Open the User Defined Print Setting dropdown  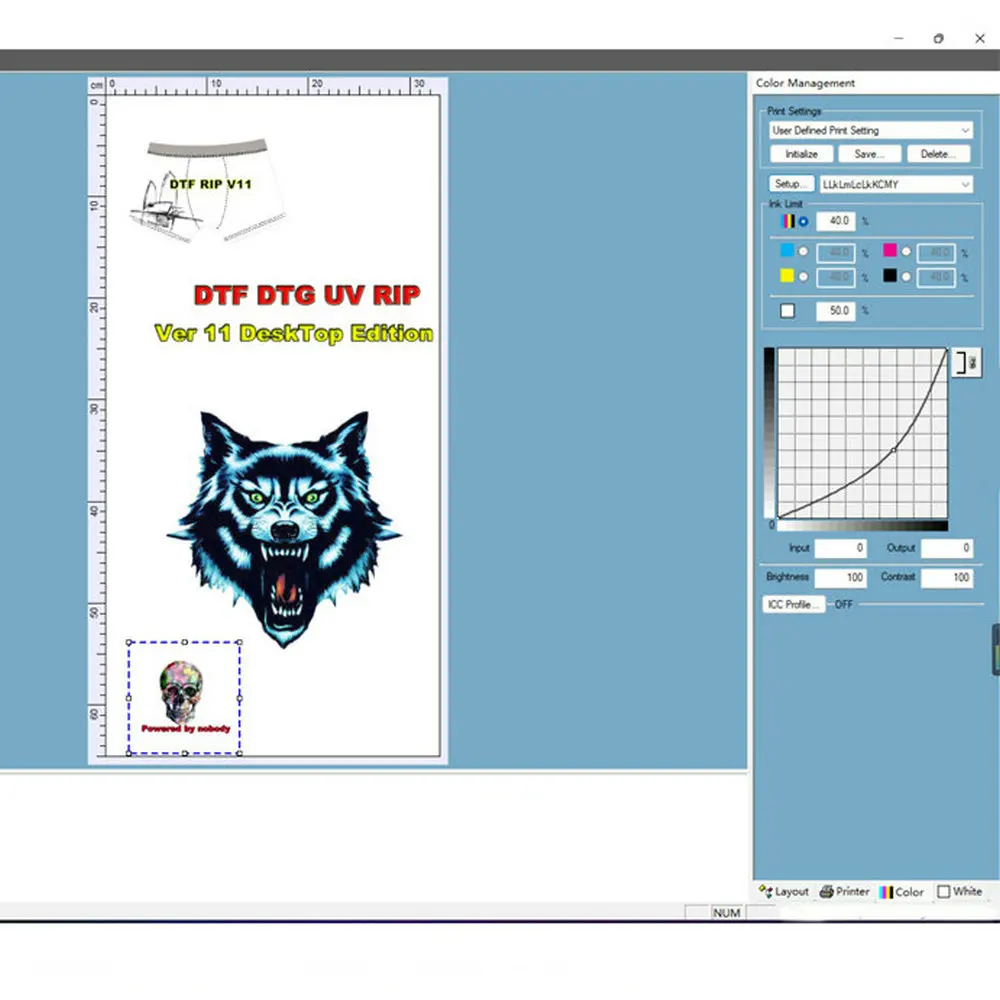pos(871,131)
